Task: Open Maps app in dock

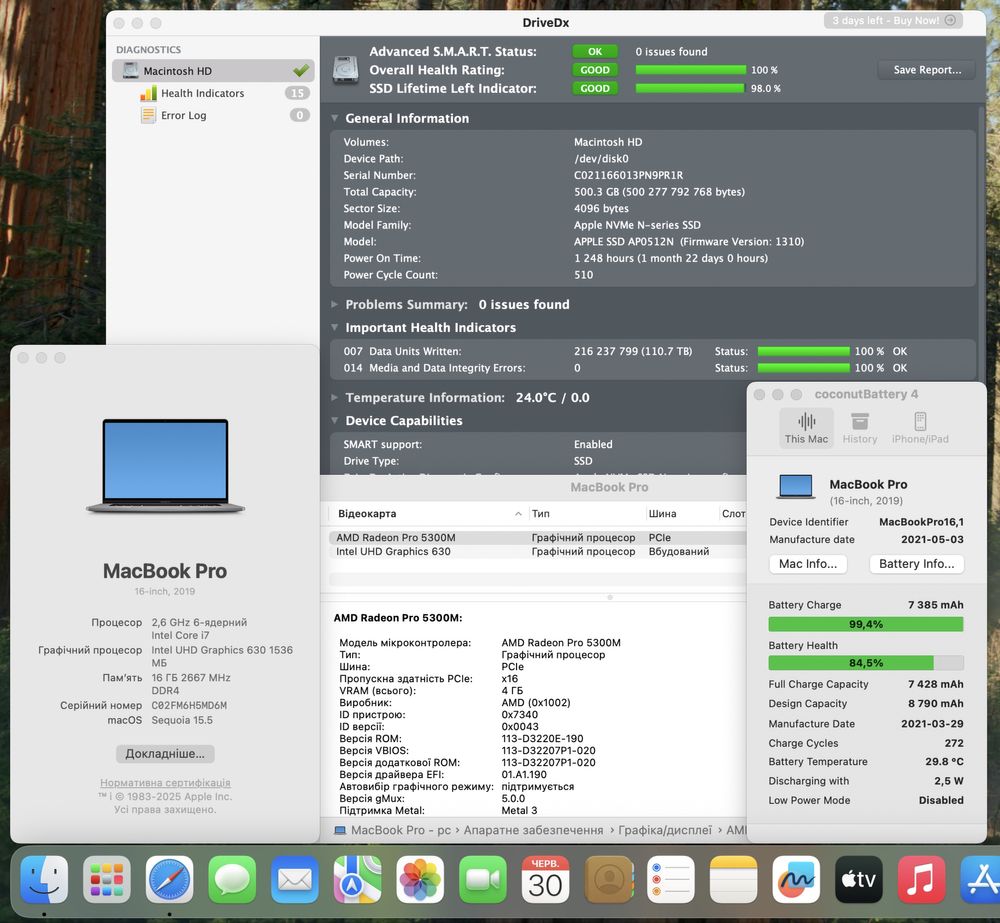Action: [357, 880]
